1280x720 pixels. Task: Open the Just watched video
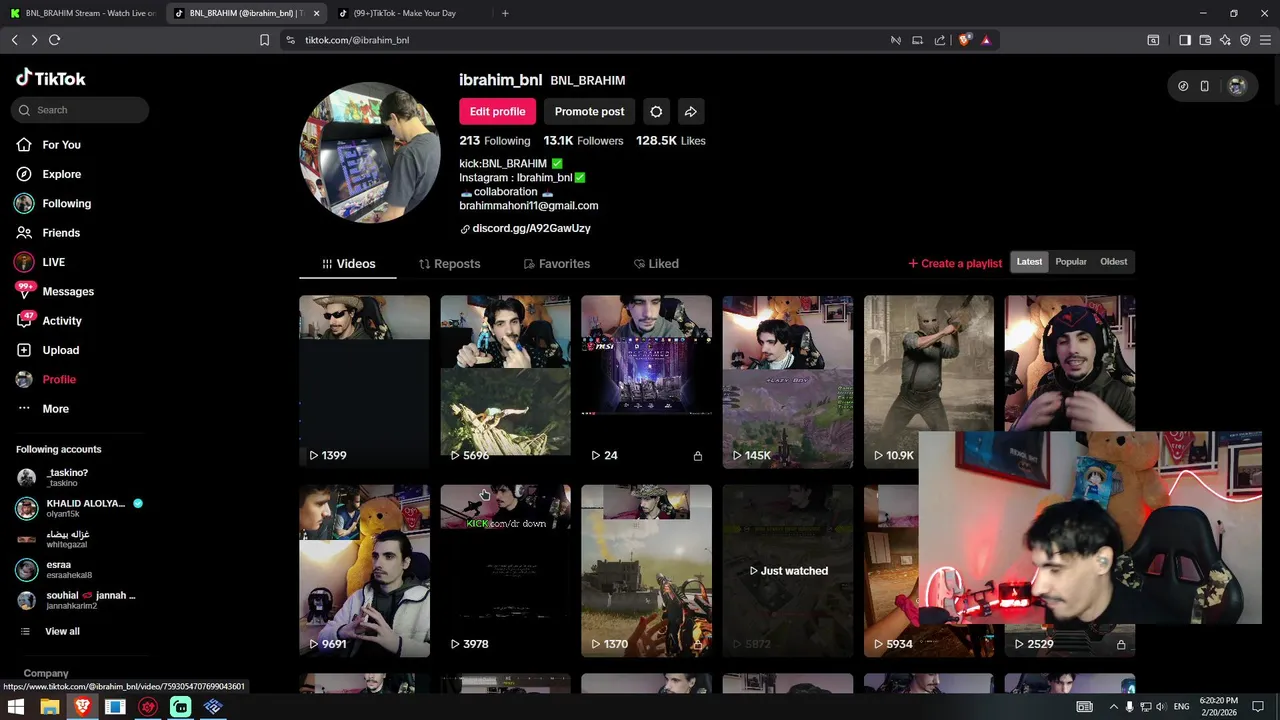pos(788,570)
